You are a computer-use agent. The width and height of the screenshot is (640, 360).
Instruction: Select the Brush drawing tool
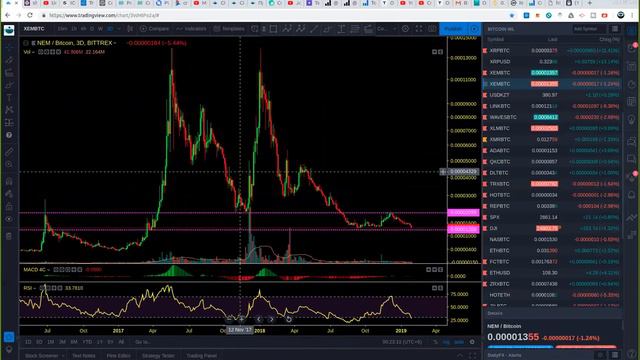click(9, 85)
